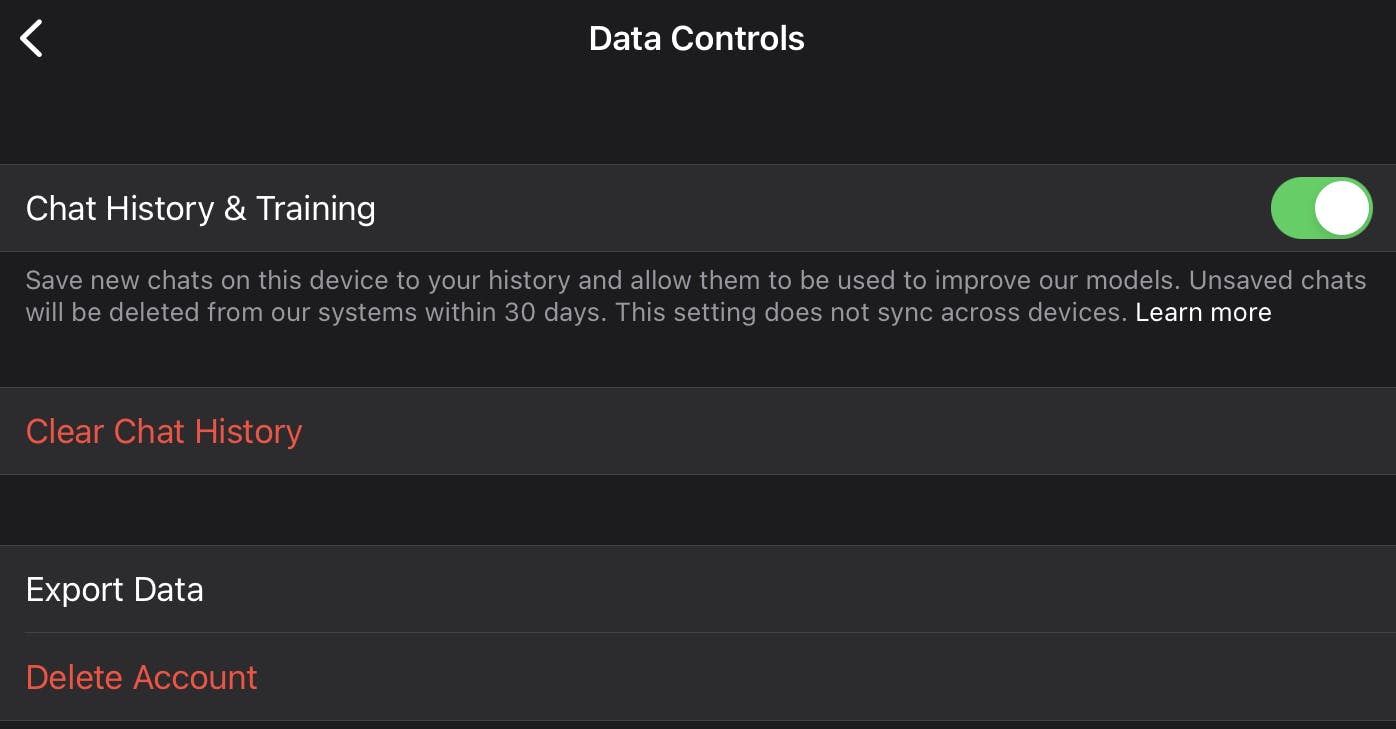Screen dimensions: 1396x729
Task: Tap the back arrow icon
Action: pos(32,39)
